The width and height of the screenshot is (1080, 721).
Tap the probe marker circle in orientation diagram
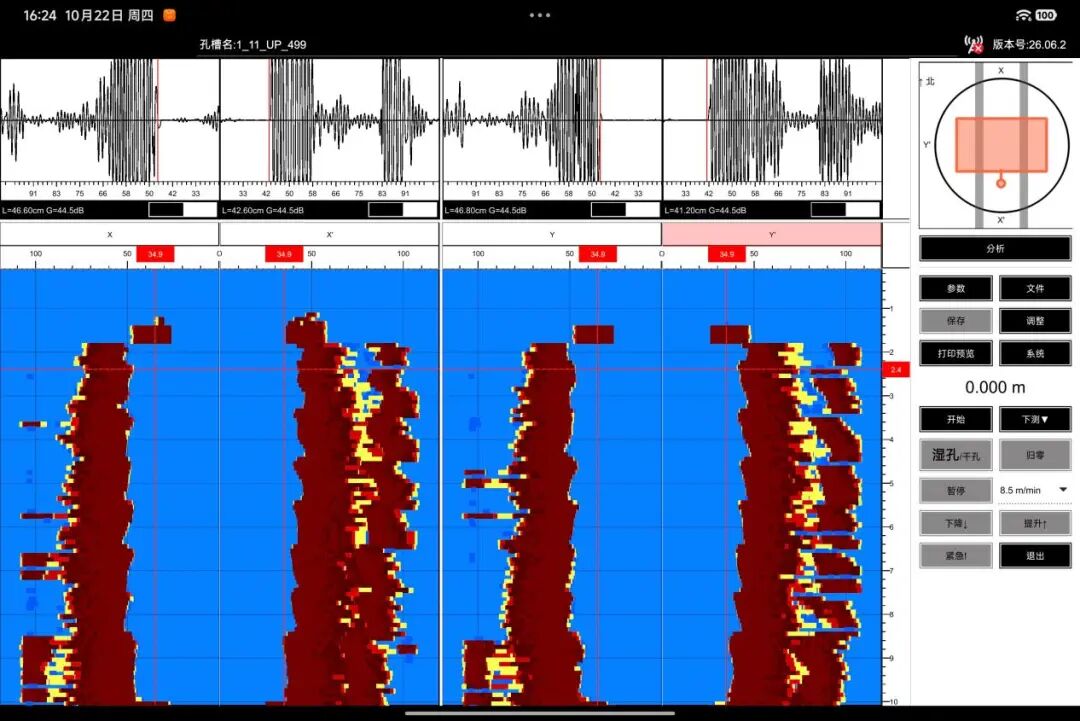pyautogui.click(x=1001, y=182)
